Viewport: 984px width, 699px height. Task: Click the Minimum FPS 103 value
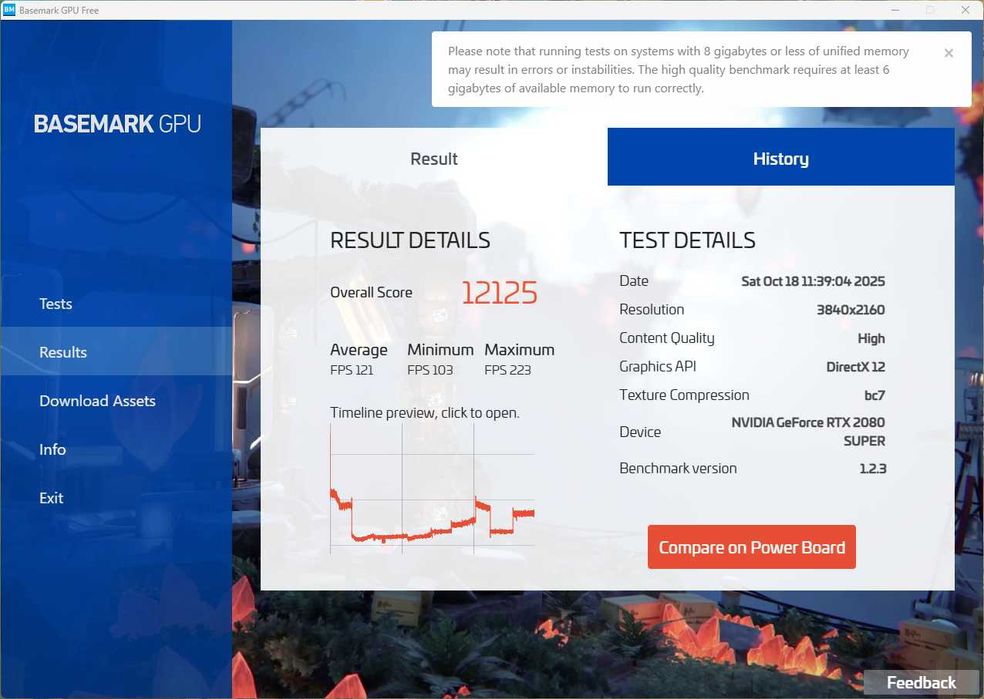click(430, 370)
